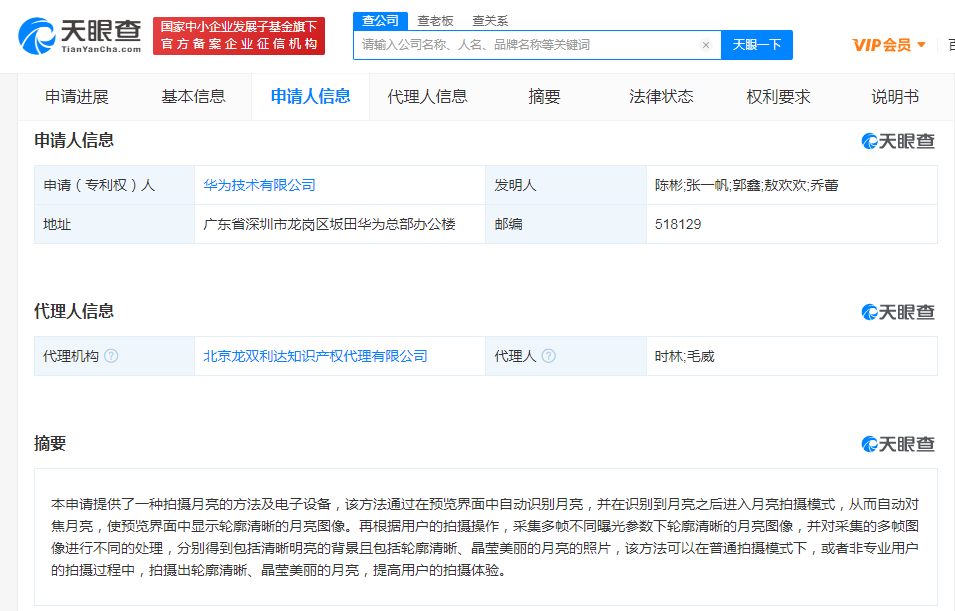Open the 法律状态 tab
The height and width of the screenshot is (611, 955).
point(661,97)
